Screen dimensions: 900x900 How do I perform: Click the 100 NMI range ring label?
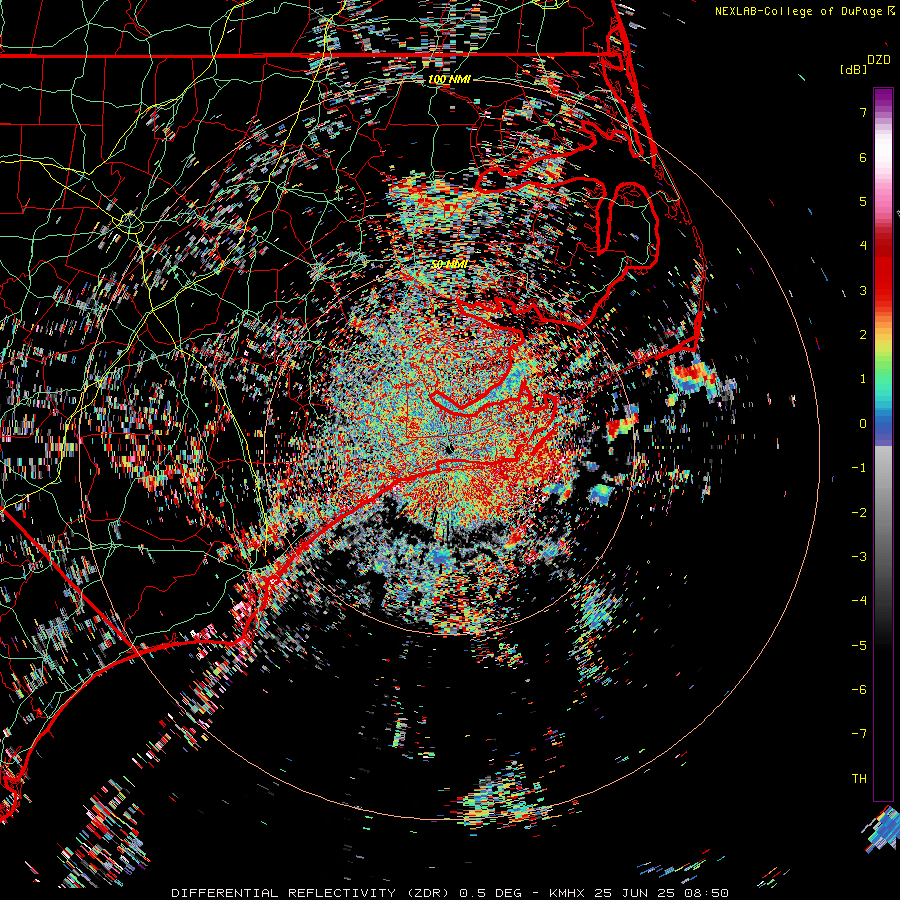tap(449, 79)
